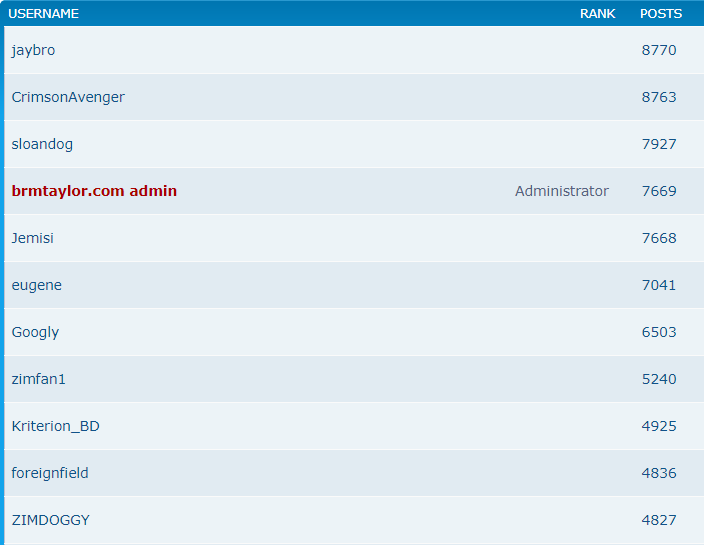Open Kriterion_BD's profile

pos(56,426)
